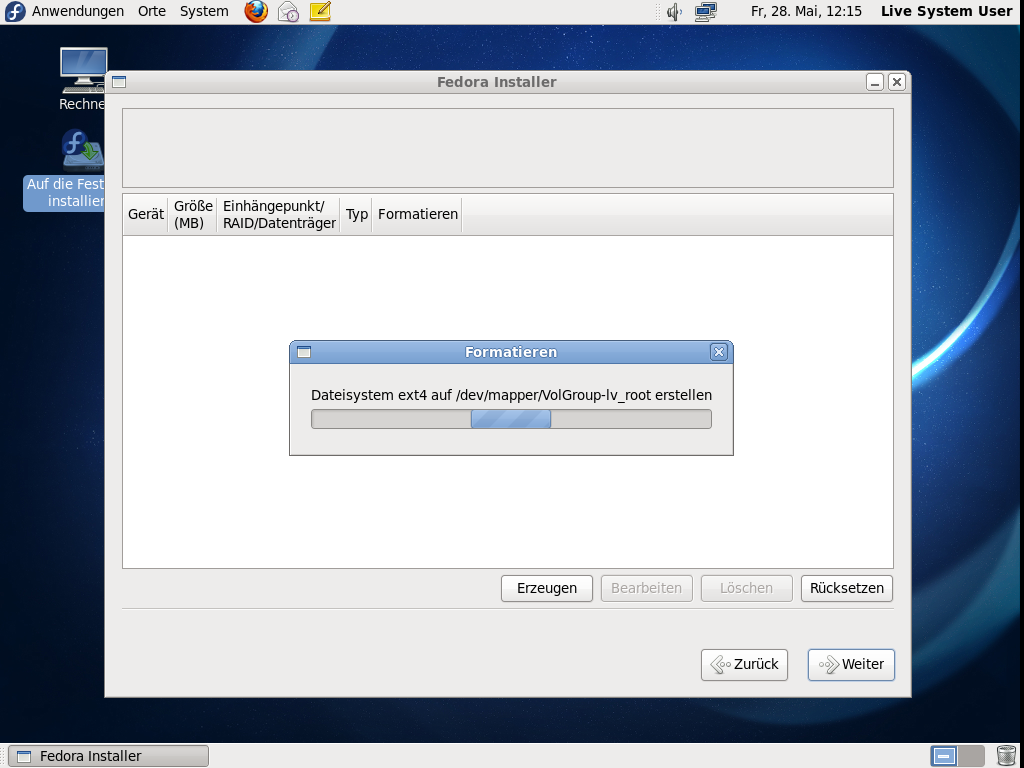Open the trash icon in the bottom panel
The image size is (1024, 768).
point(1006,756)
